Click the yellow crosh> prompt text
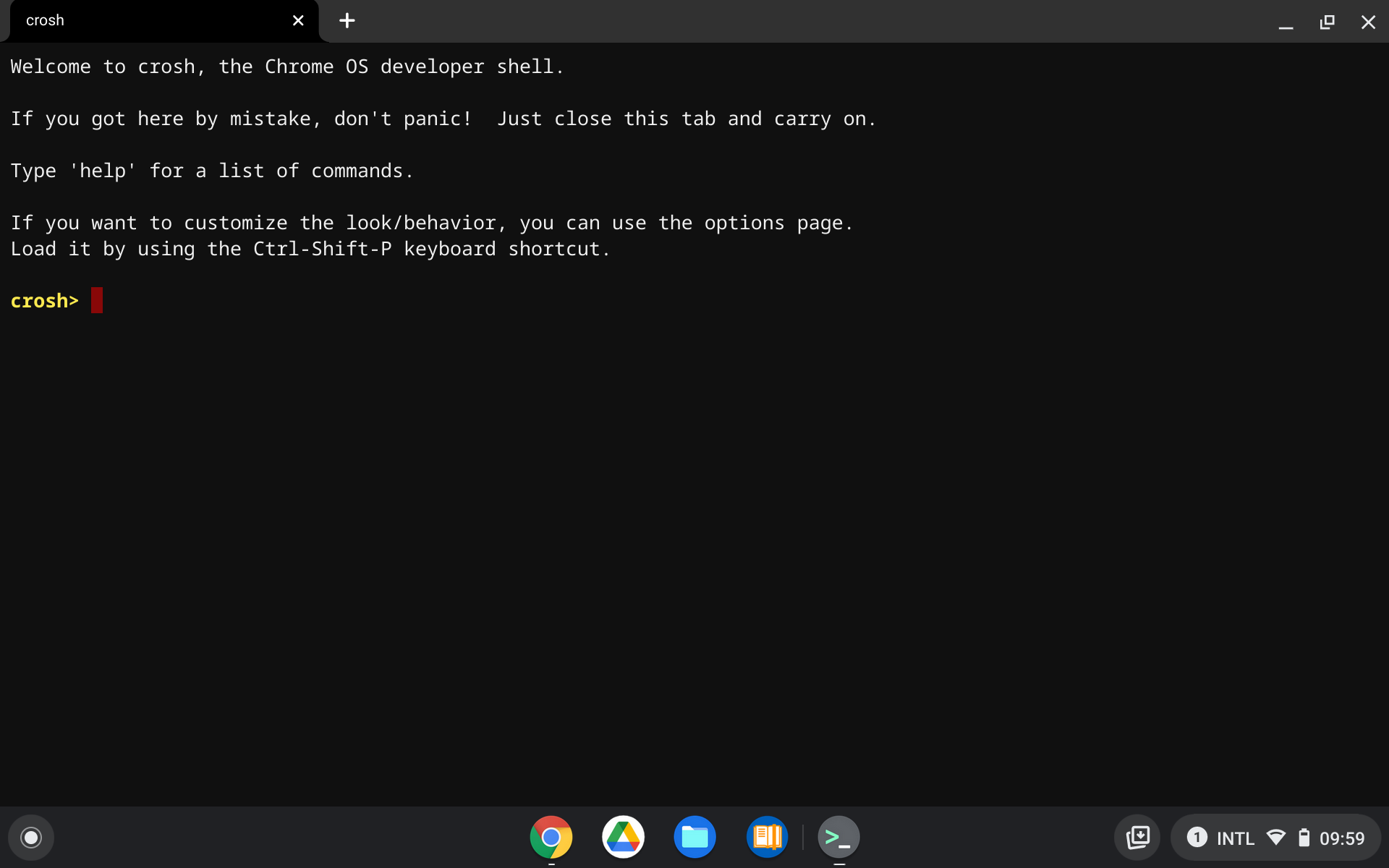The image size is (1389, 868). click(x=44, y=301)
